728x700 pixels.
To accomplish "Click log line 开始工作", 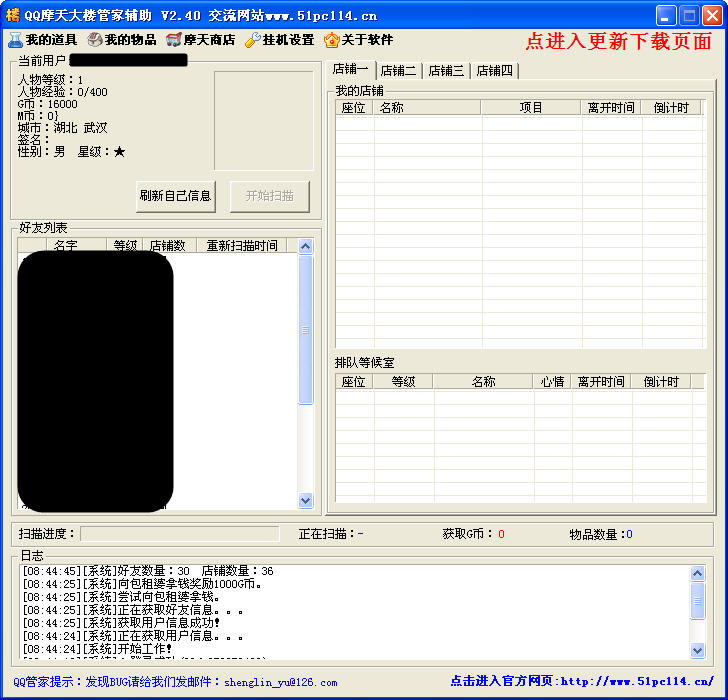I will tap(98, 649).
